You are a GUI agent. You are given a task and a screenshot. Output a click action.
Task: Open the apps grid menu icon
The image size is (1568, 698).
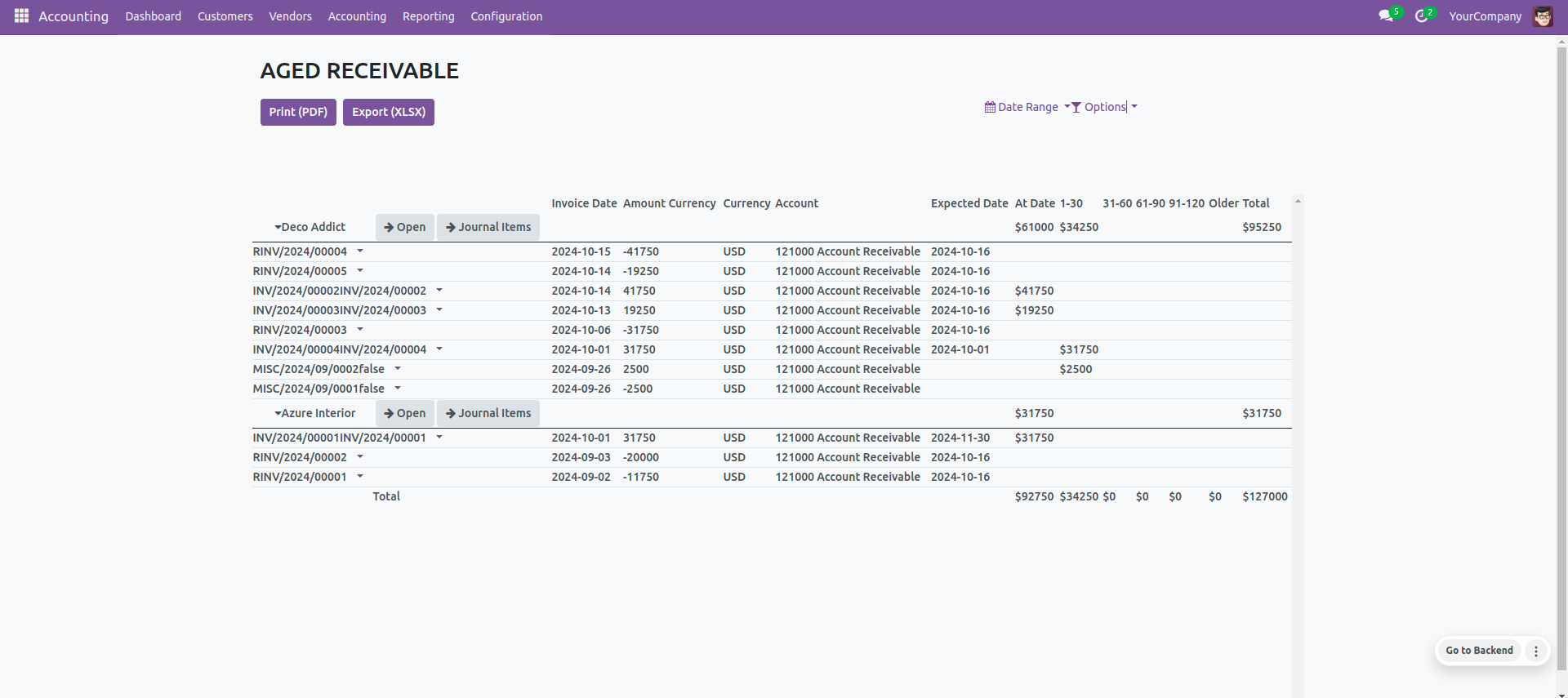coord(21,16)
